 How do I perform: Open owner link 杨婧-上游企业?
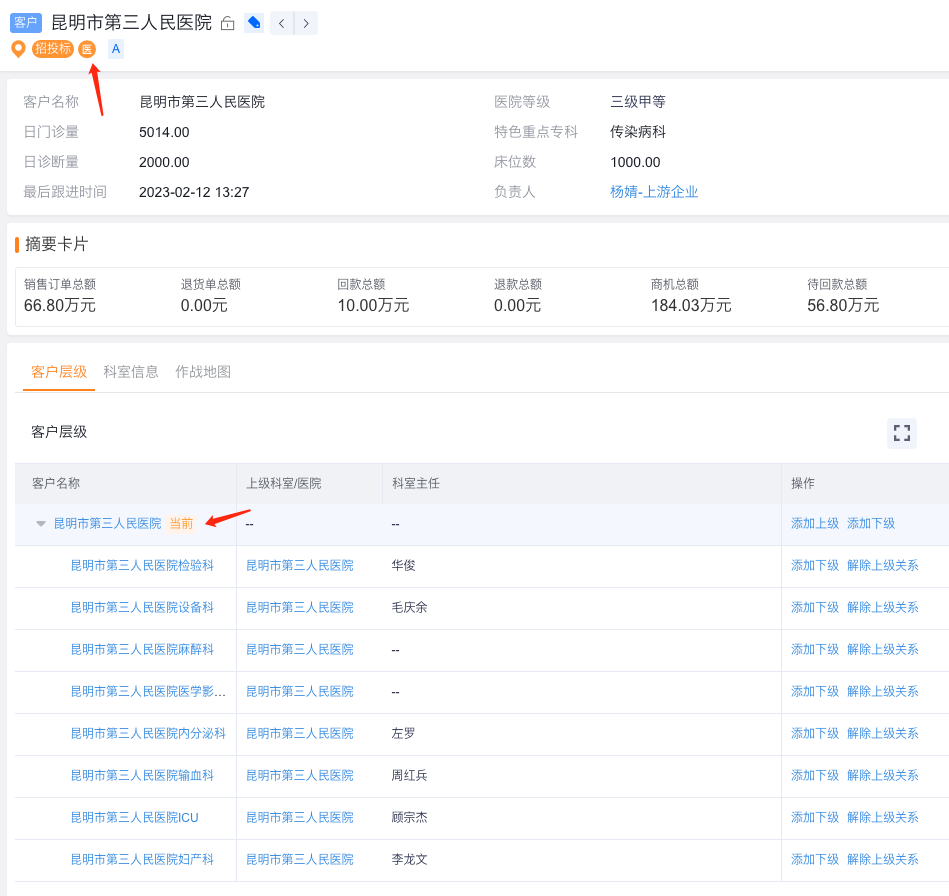coord(654,192)
